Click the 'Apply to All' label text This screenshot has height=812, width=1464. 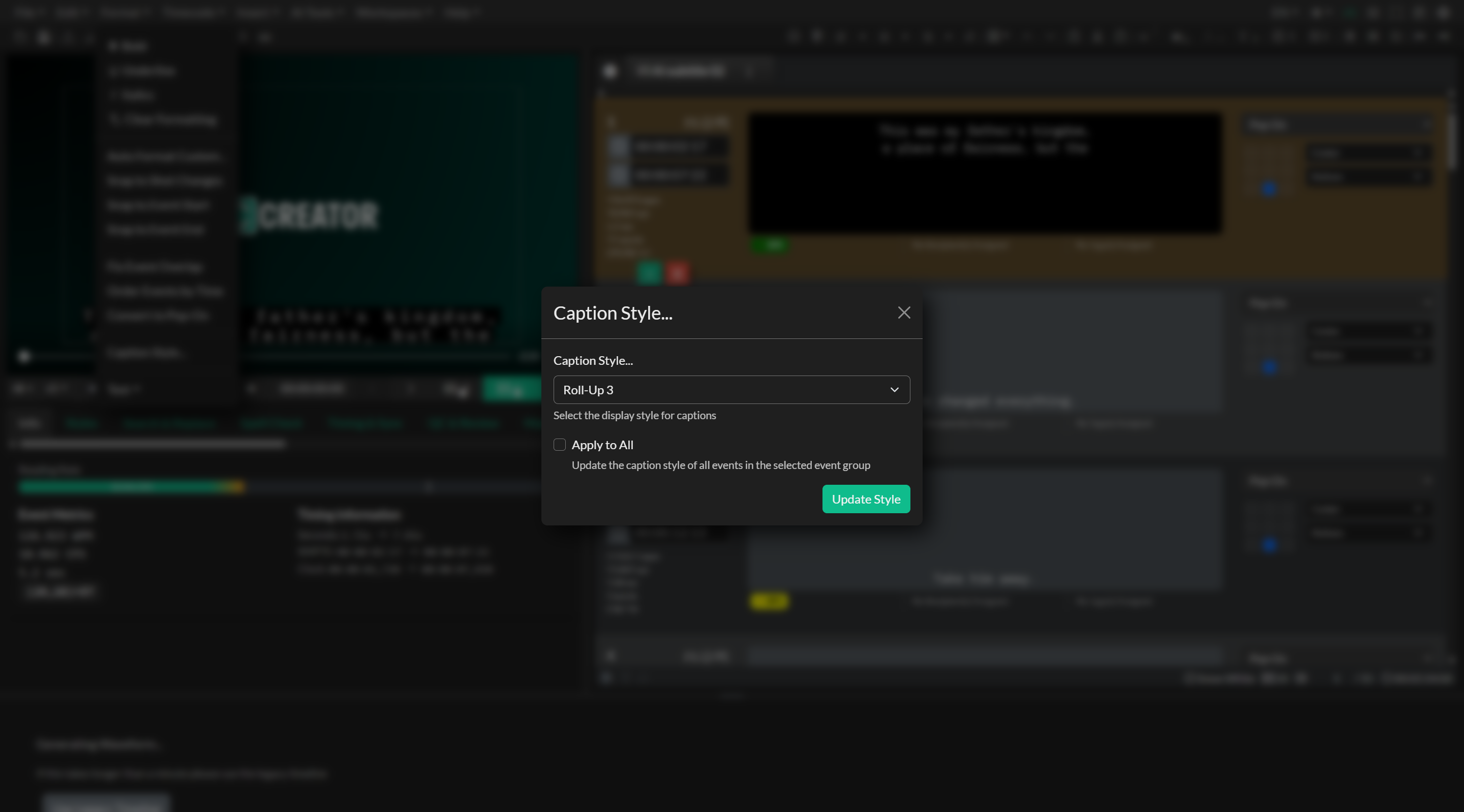pyautogui.click(x=602, y=445)
